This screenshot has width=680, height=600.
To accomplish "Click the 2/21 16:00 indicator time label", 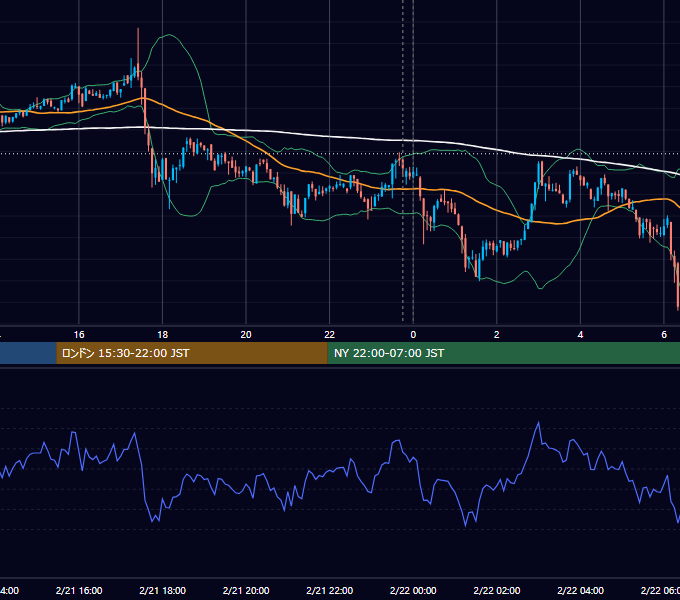I will (x=79, y=590).
